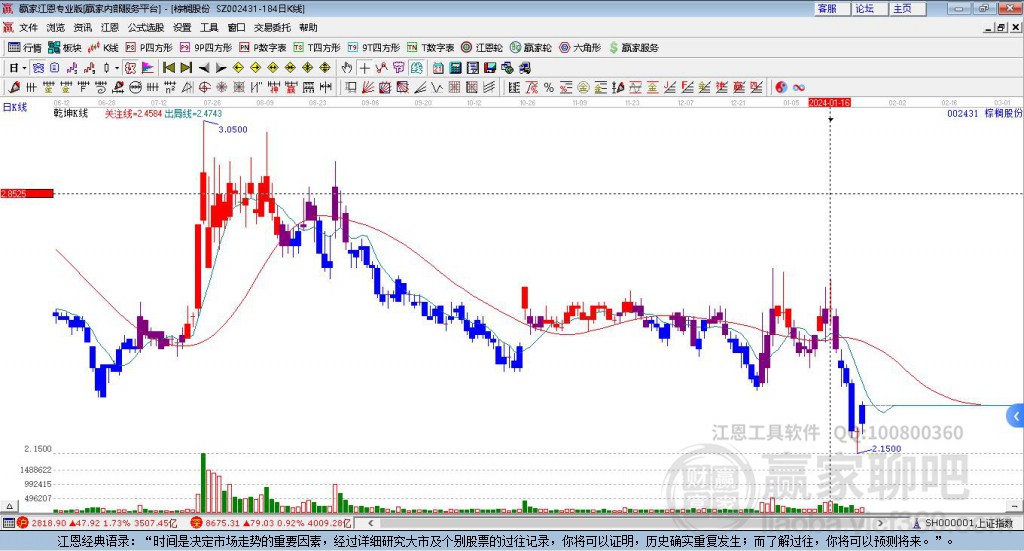Viewport: 1024px width, 551px height.
Task: Open the calendar icon in toolbar
Action: click(x=438, y=68)
